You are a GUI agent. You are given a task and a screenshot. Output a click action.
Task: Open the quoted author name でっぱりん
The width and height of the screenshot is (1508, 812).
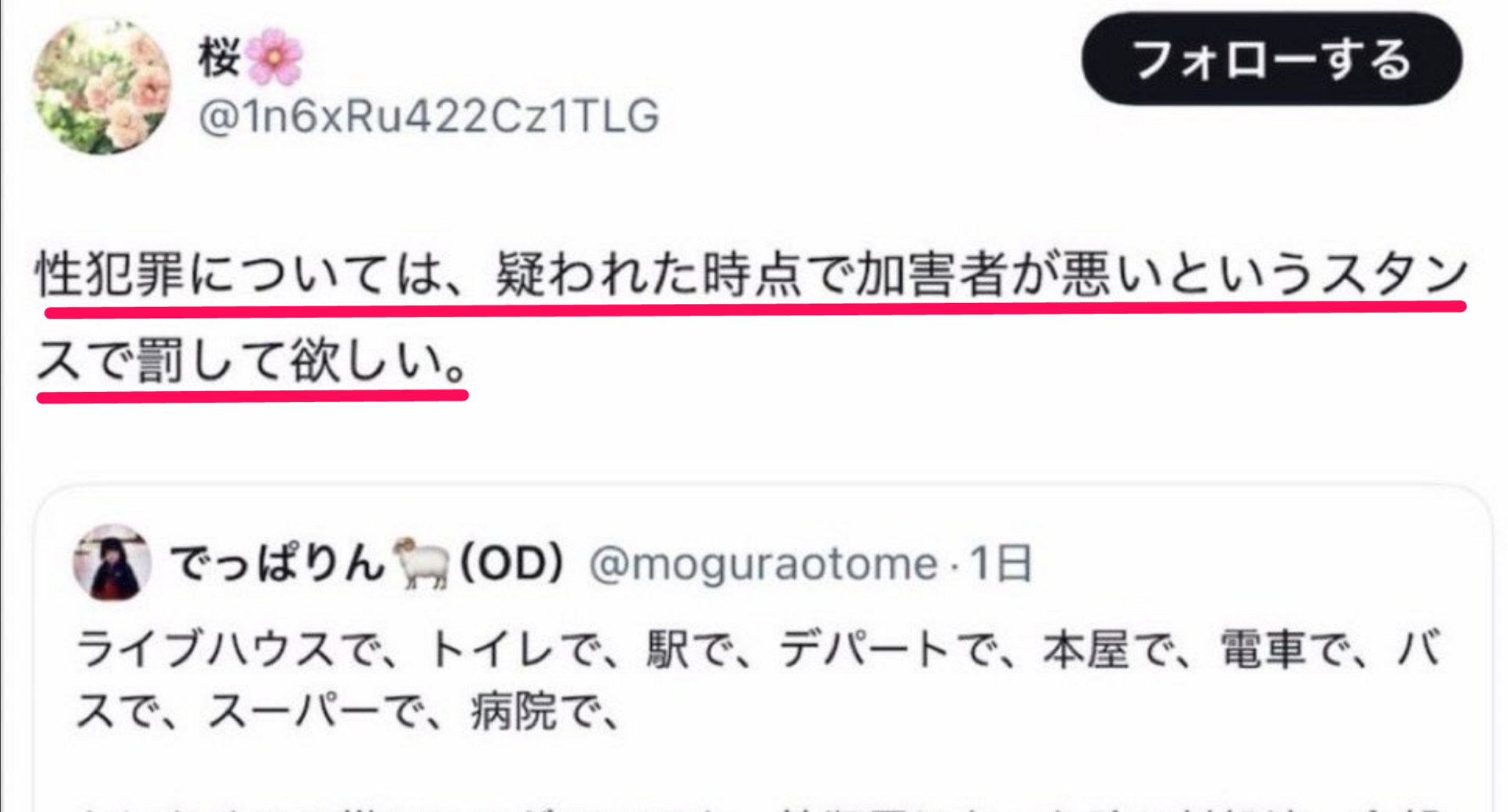pos(277,563)
